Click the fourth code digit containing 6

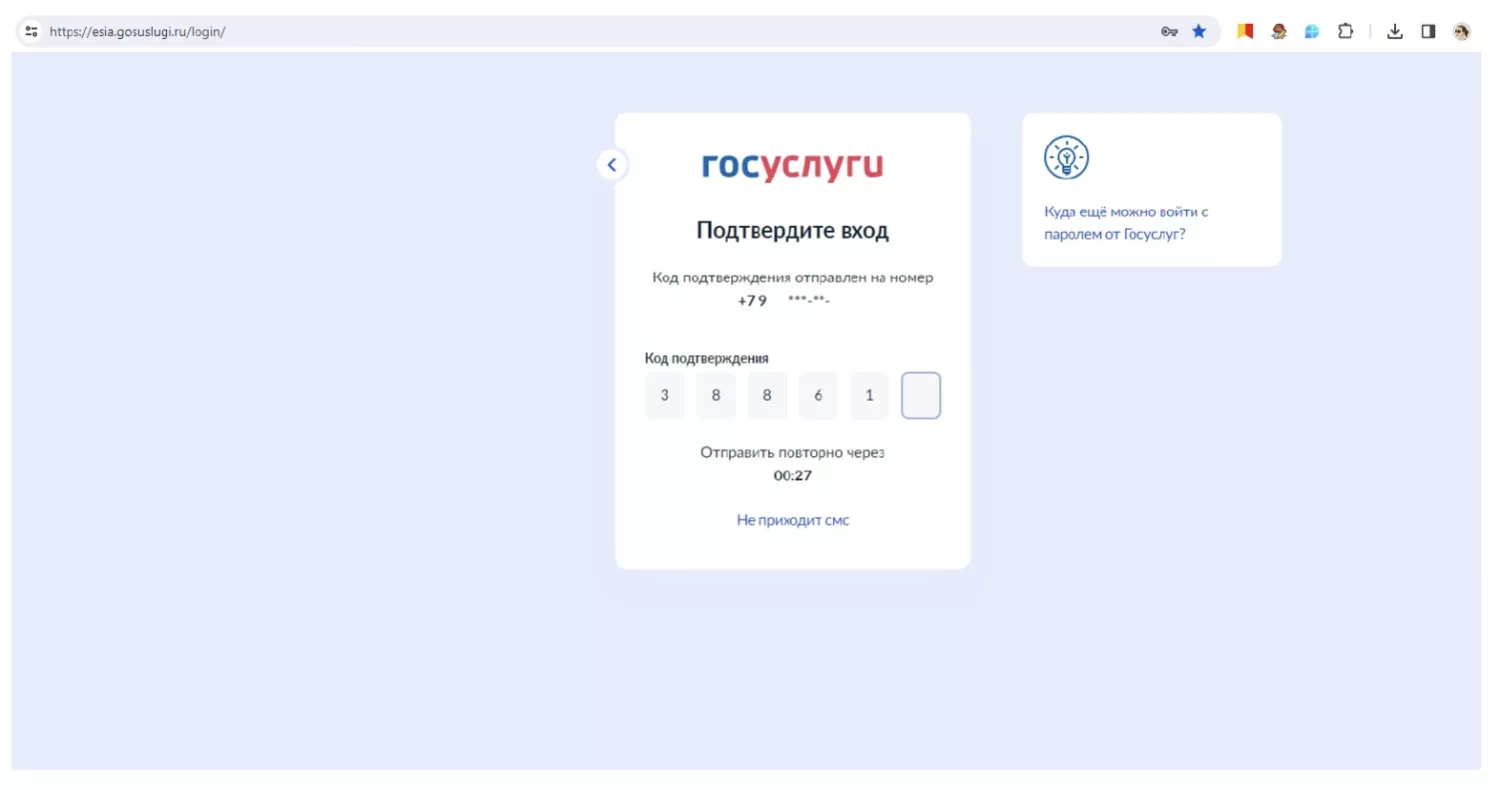point(818,395)
